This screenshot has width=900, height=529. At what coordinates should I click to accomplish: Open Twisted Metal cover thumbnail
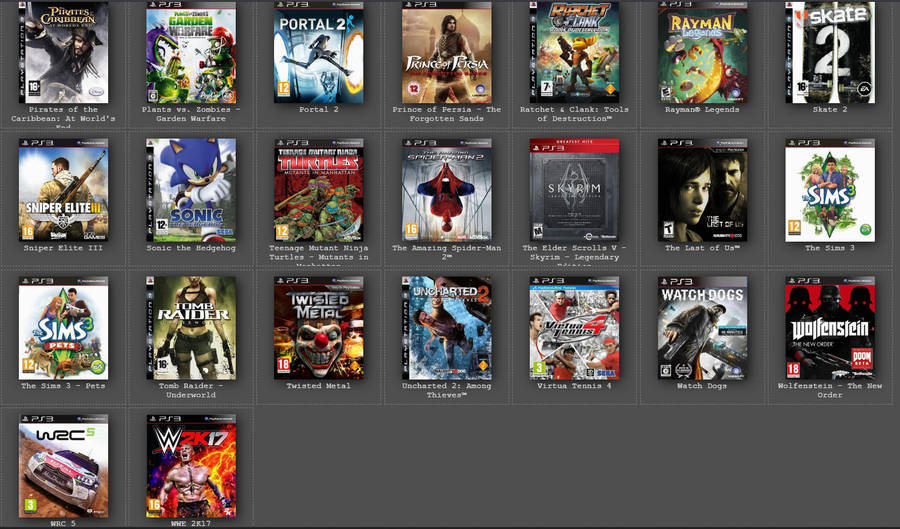[x=319, y=328]
